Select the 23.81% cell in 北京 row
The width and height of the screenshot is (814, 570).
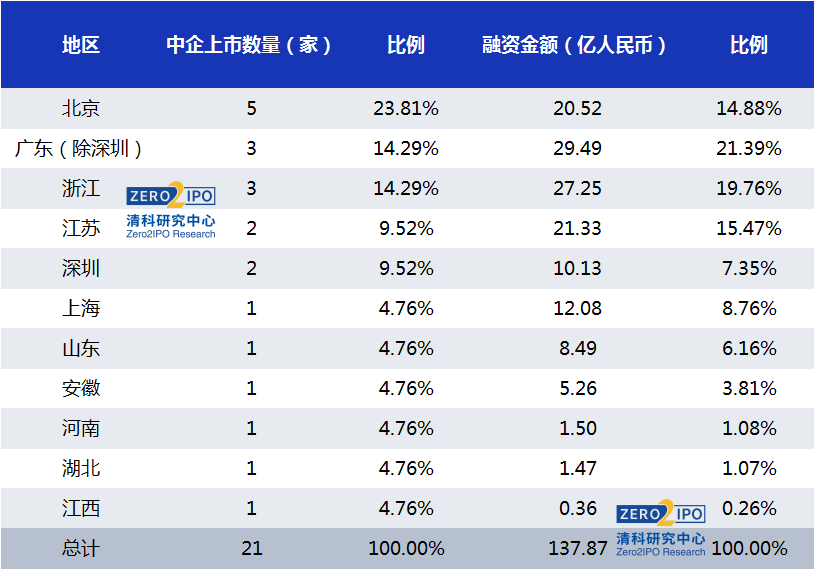coord(406,108)
